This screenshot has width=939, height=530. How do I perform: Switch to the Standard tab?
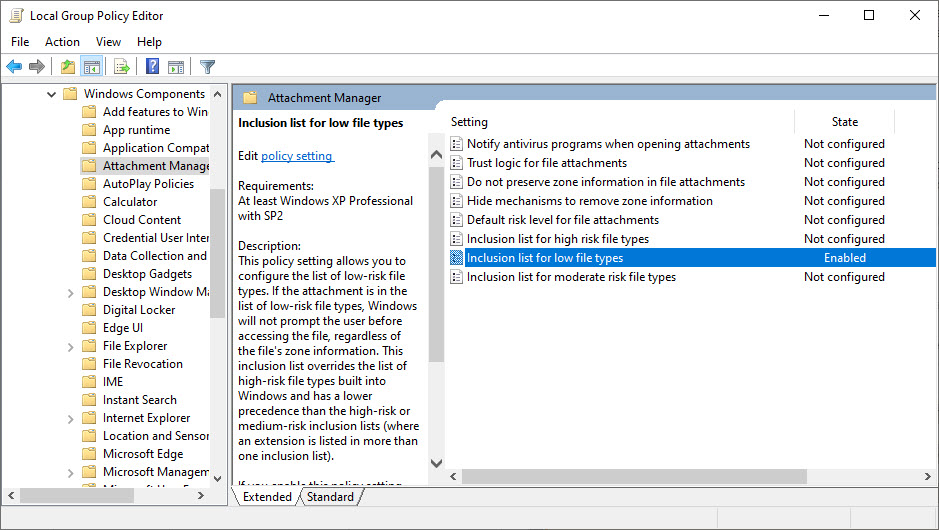pyautogui.click(x=330, y=497)
